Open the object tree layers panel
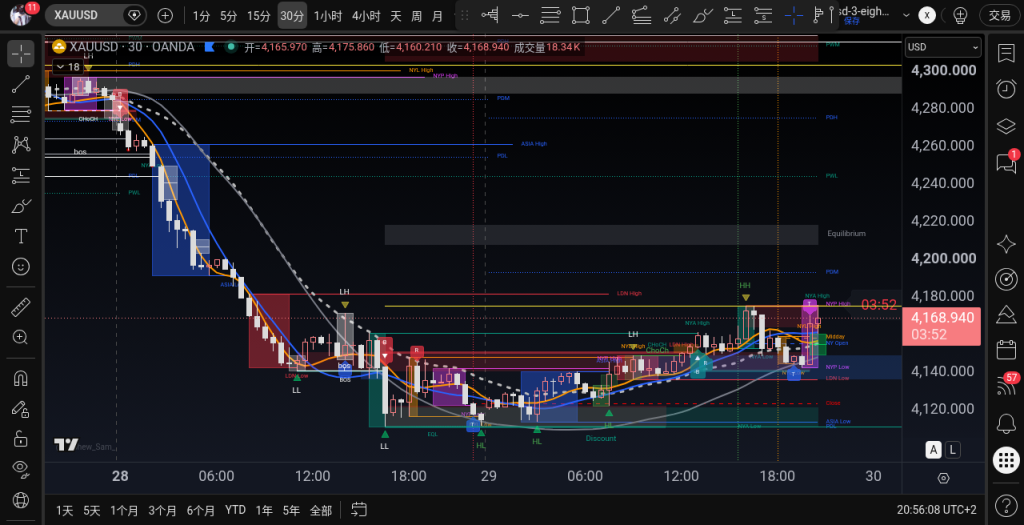Screen dimensions: 1024x525 point(1006,125)
